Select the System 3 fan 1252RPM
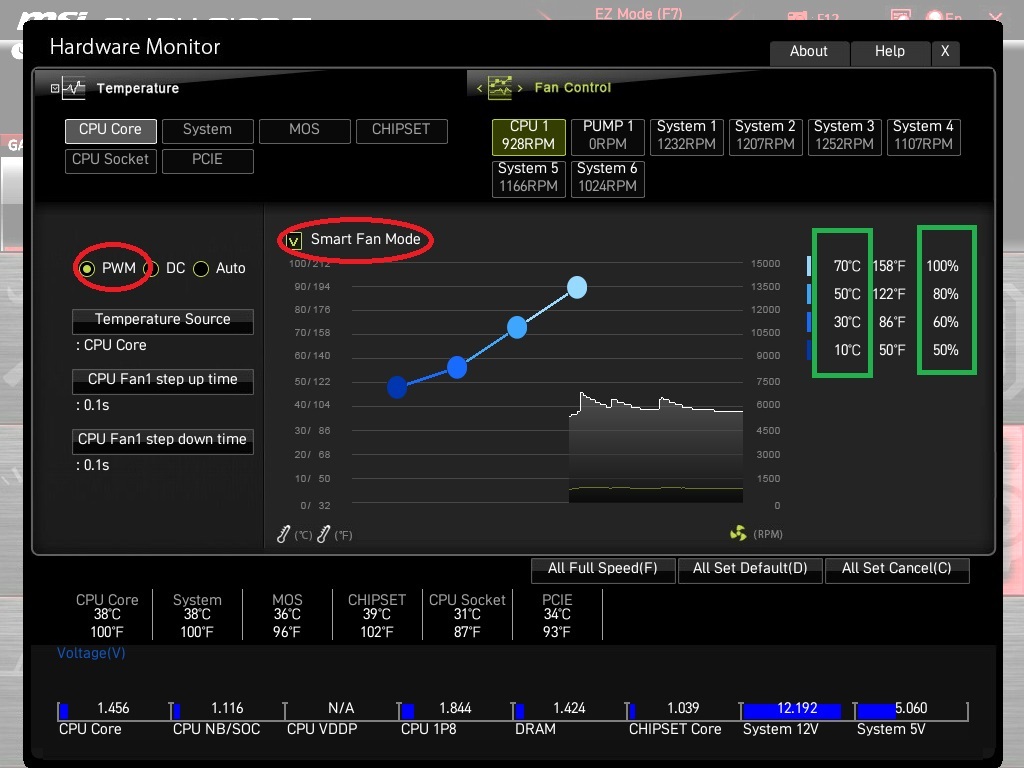Viewport: 1024px width, 768px height. (844, 136)
